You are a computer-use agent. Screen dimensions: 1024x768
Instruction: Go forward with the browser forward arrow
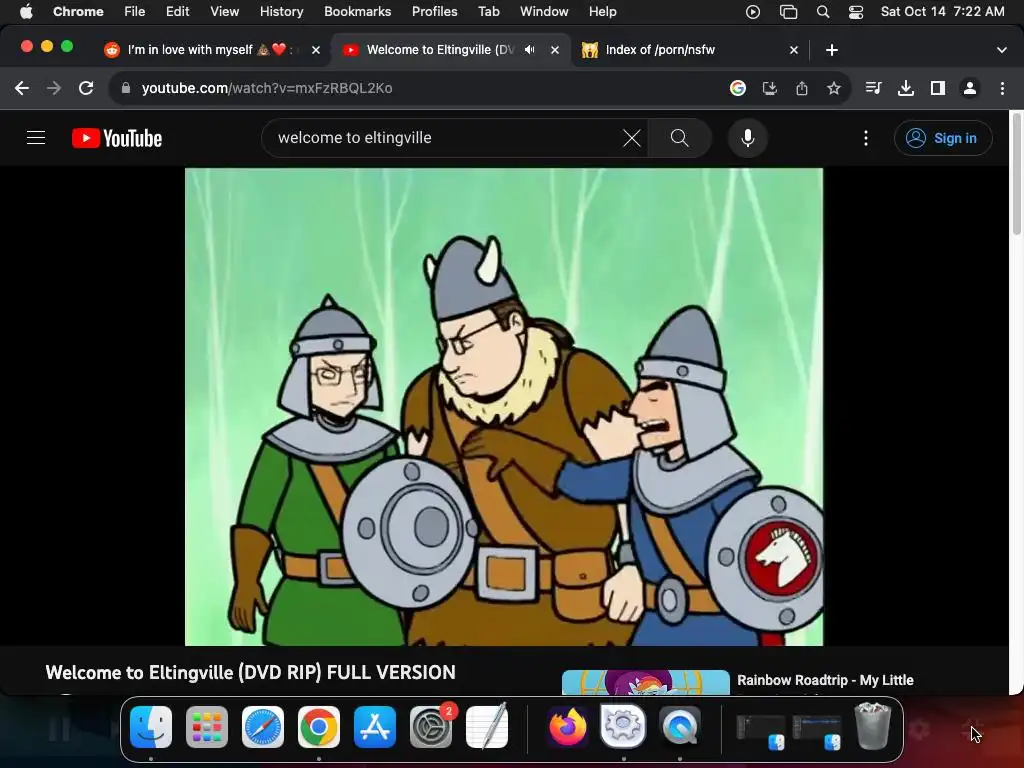(54, 88)
